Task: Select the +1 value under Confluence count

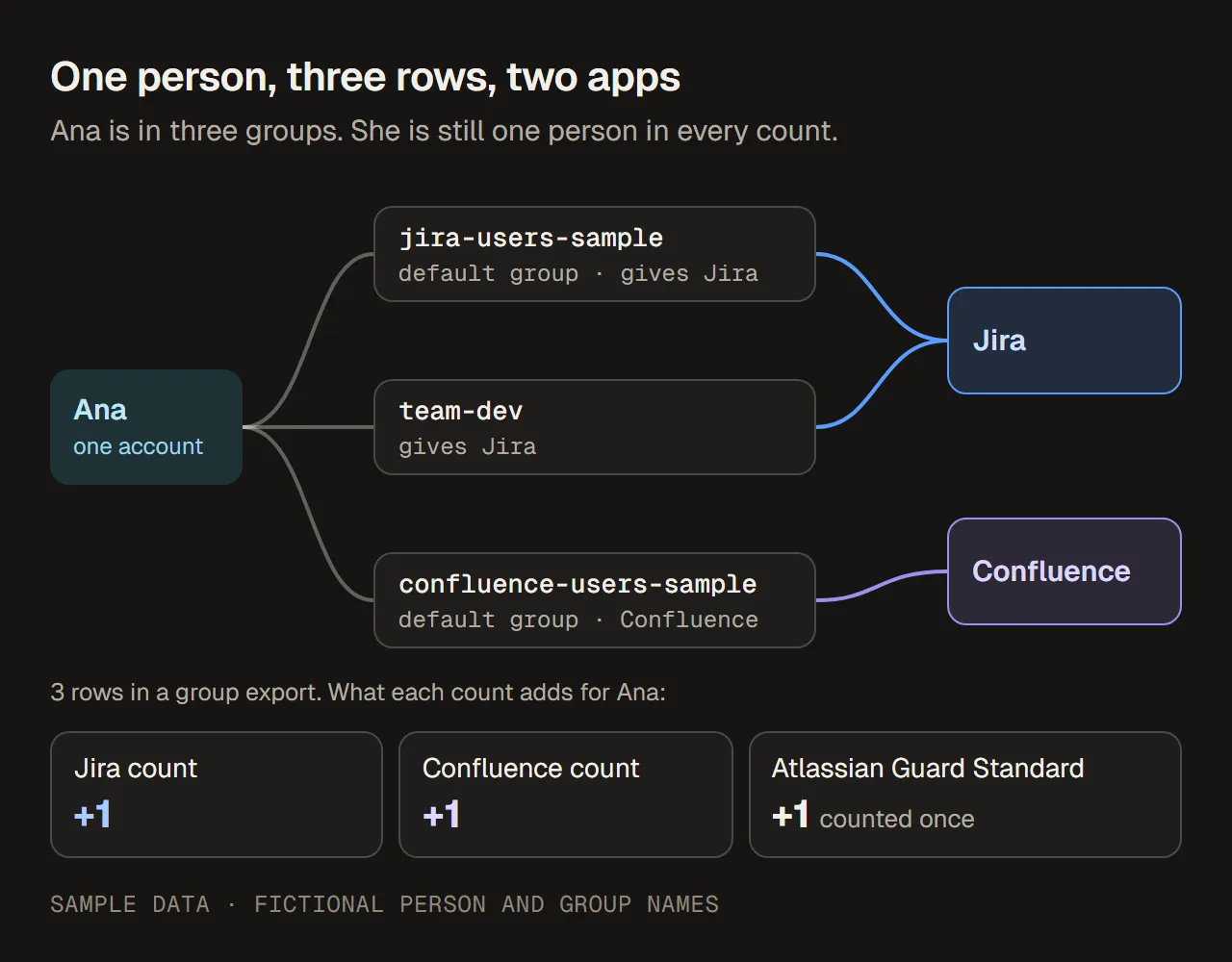Action: click(x=442, y=816)
